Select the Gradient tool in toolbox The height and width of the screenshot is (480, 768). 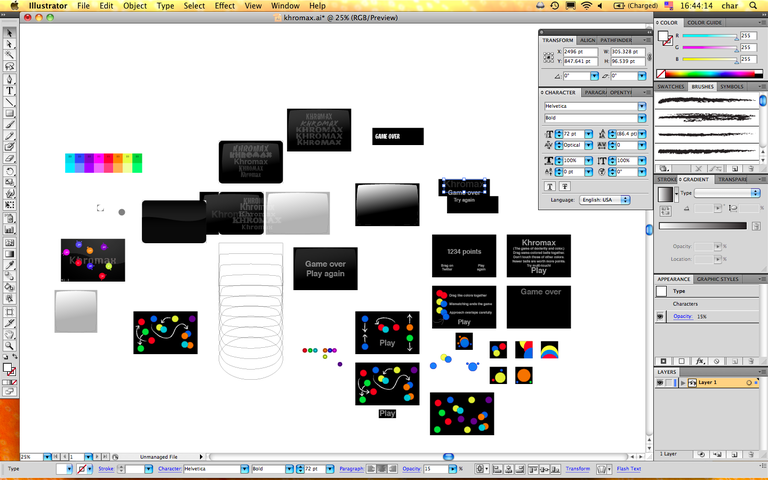pos(9,254)
